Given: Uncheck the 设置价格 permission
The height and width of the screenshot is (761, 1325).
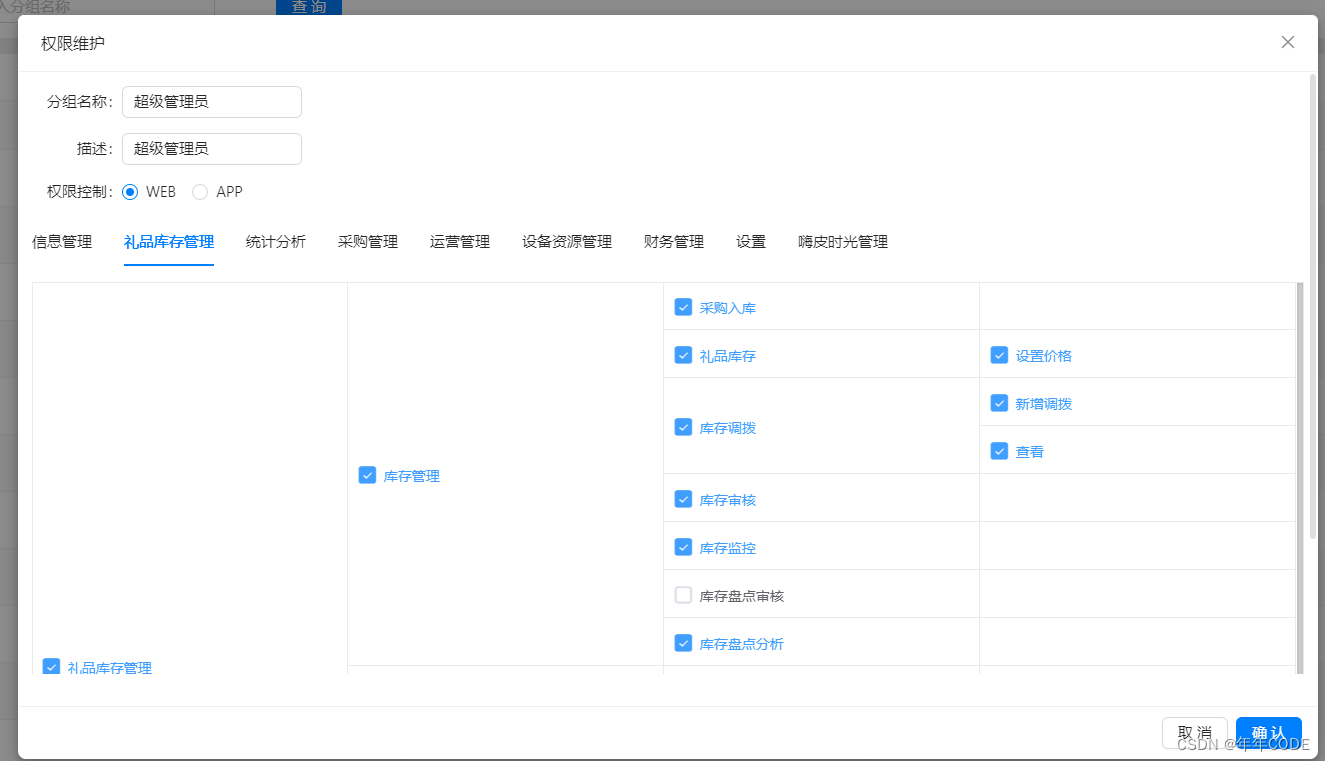Looking at the screenshot, I should 998,354.
